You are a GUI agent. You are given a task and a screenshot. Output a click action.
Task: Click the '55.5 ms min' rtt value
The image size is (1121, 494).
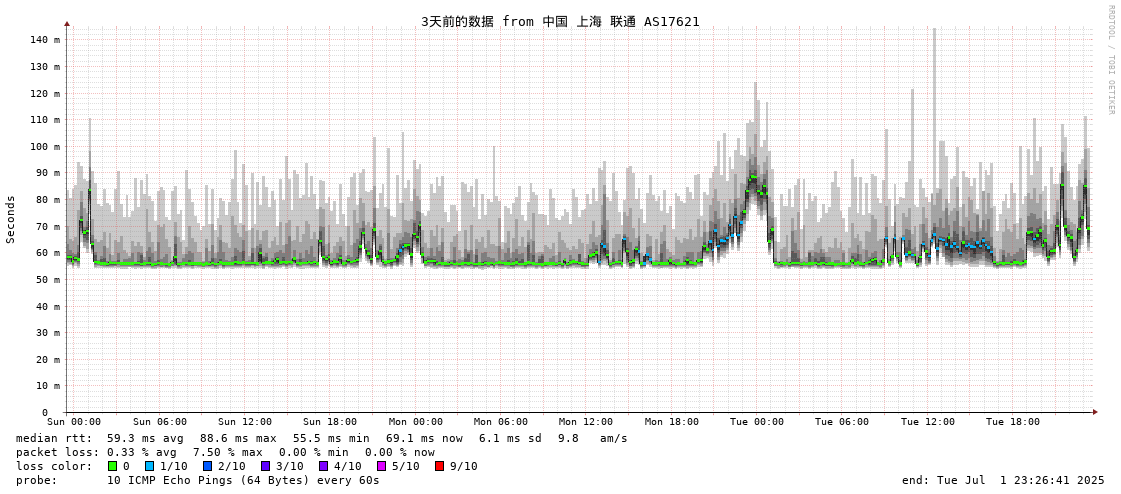tap(331, 438)
